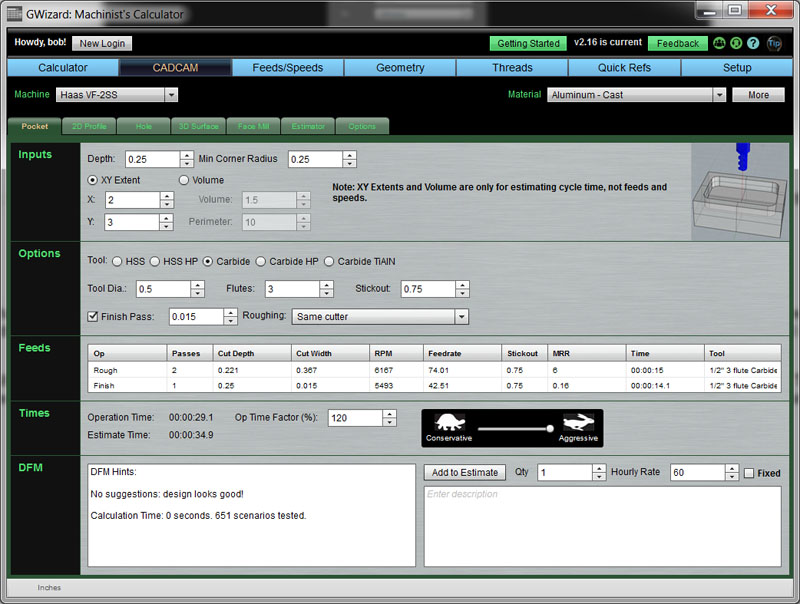800x604 pixels.
Task: Decrease Min Corner Radius with down arrow
Action: (349, 163)
